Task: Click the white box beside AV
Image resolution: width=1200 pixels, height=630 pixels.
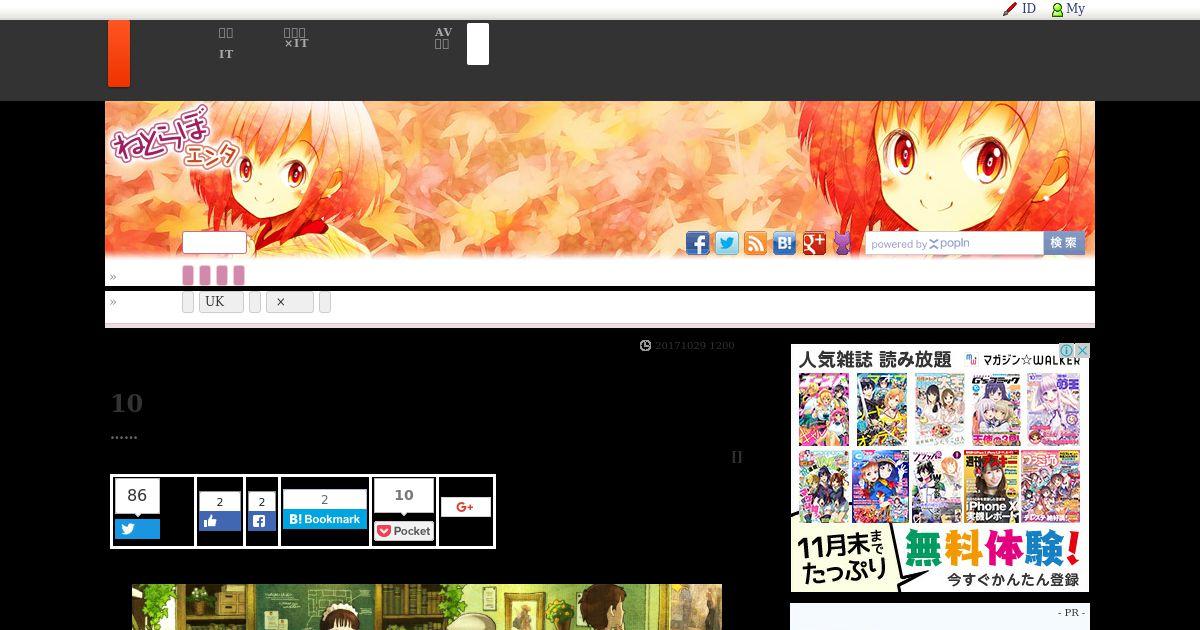Action: [478, 44]
